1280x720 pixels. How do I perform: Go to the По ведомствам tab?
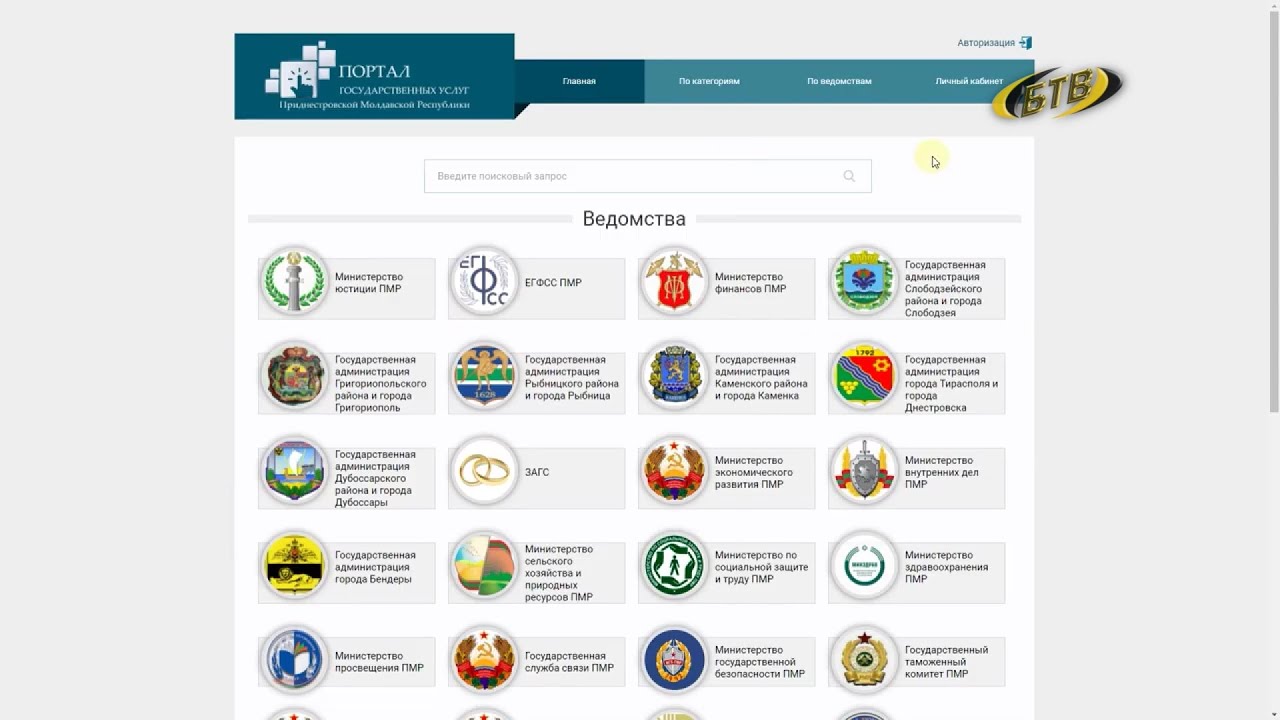click(x=839, y=81)
